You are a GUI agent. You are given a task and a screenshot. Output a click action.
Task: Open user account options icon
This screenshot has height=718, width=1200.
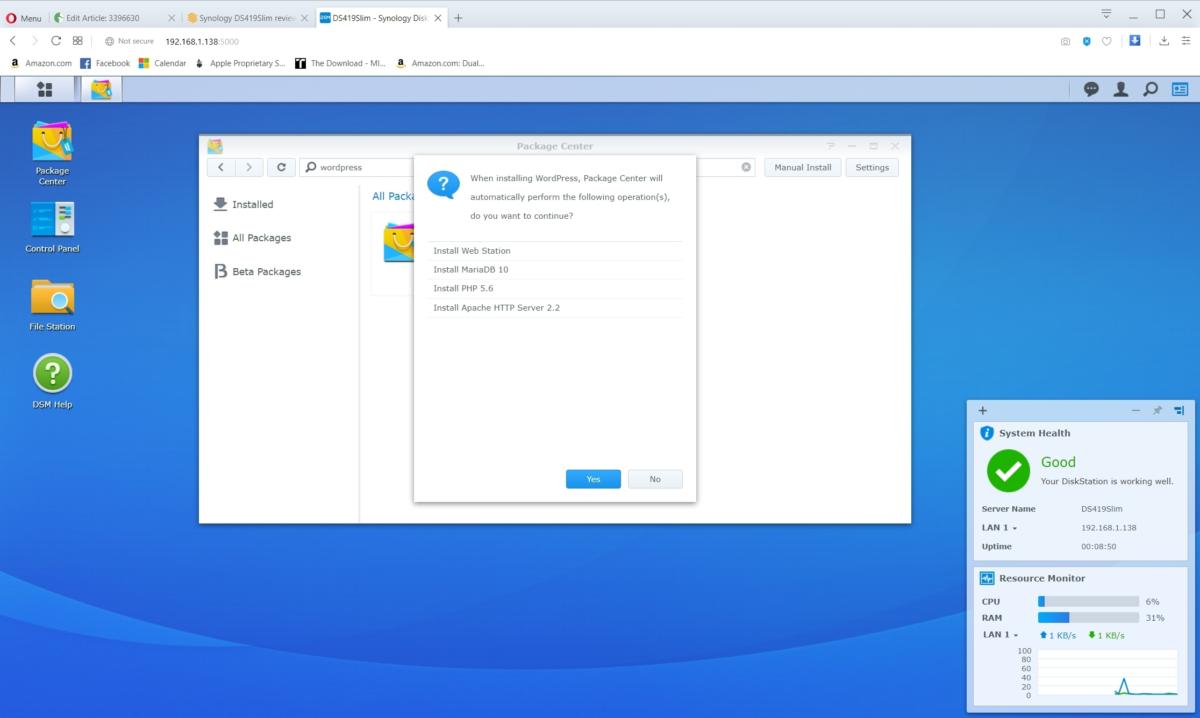pyautogui.click(x=1121, y=89)
